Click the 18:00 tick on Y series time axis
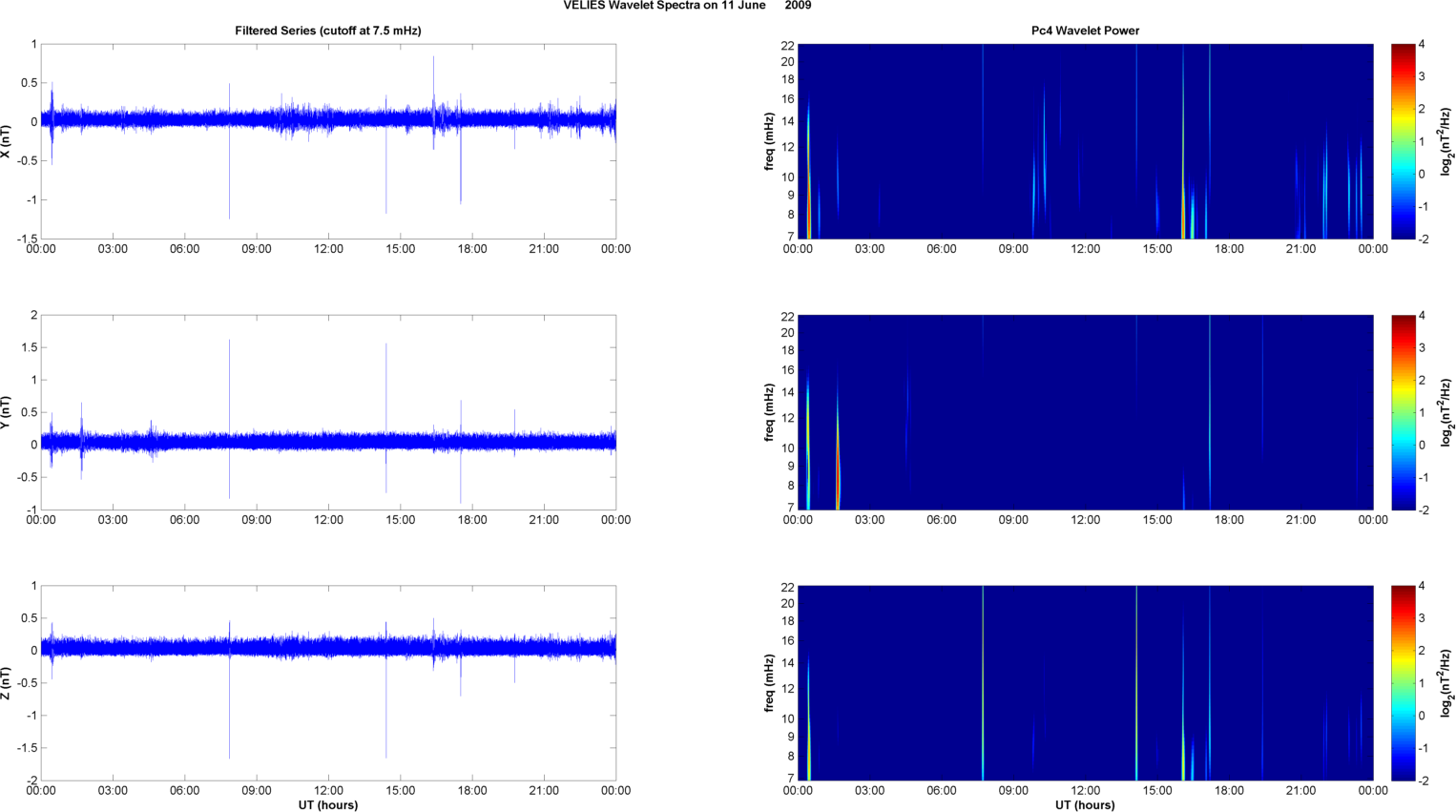This screenshot has width=1456, height=812. (472, 520)
